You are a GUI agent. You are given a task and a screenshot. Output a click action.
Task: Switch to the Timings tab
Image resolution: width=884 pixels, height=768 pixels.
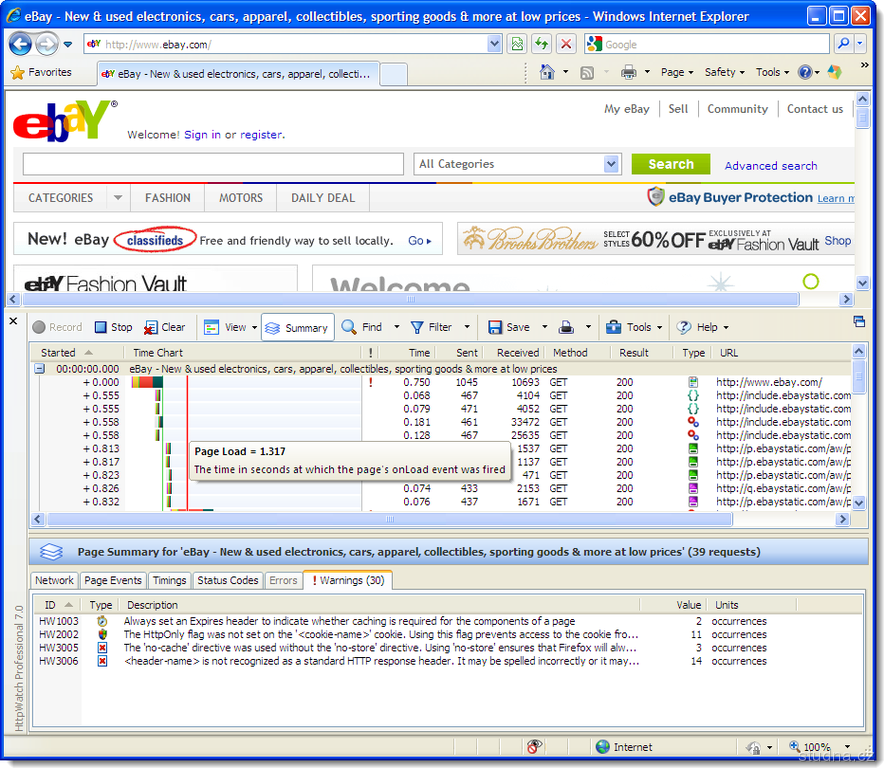click(169, 580)
